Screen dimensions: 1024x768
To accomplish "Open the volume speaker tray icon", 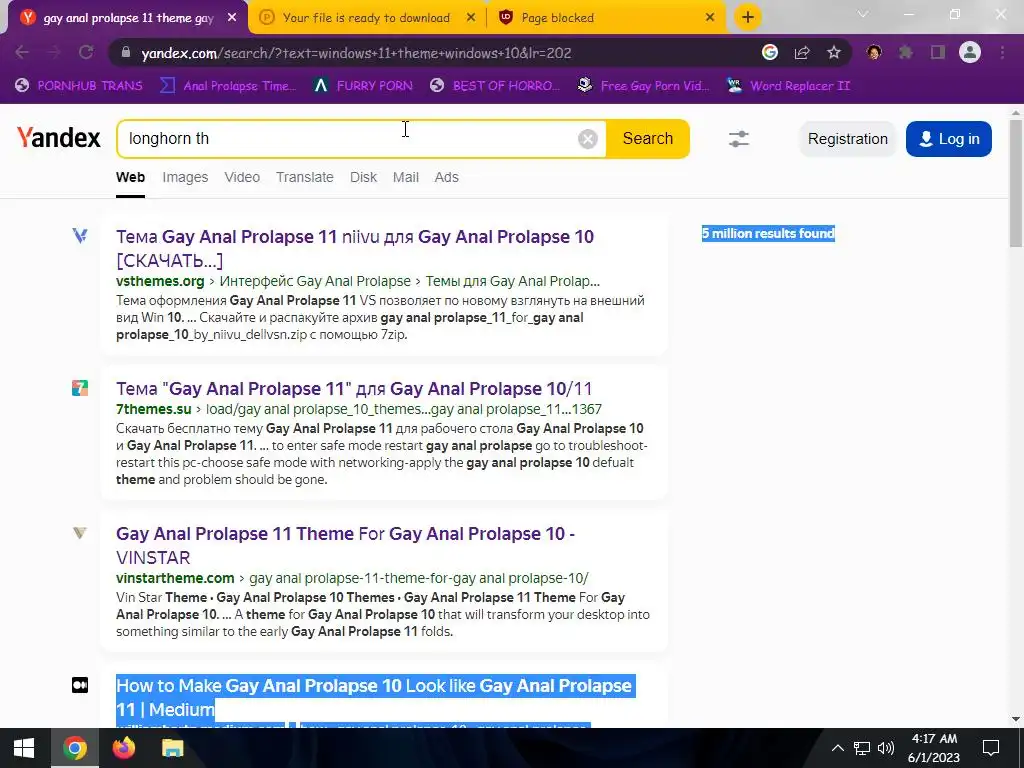I will click(886, 748).
